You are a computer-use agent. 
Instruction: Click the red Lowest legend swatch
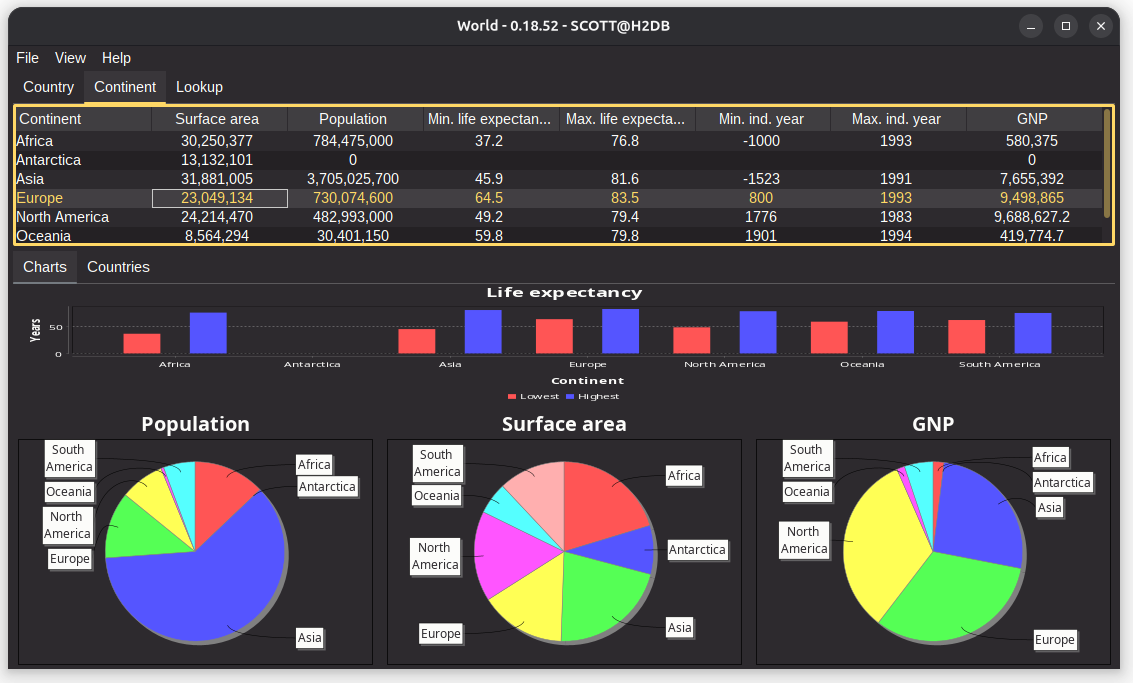[513, 397]
